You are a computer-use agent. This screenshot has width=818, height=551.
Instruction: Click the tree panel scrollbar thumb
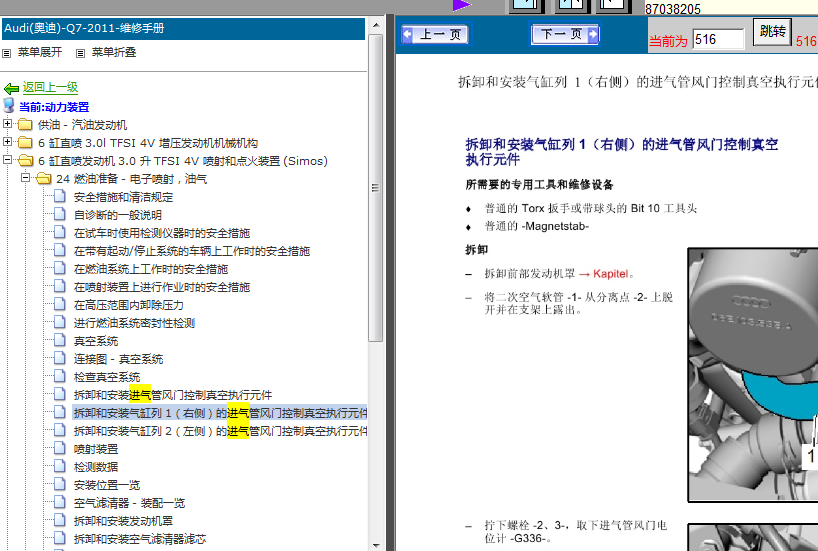click(x=376, y=188)
